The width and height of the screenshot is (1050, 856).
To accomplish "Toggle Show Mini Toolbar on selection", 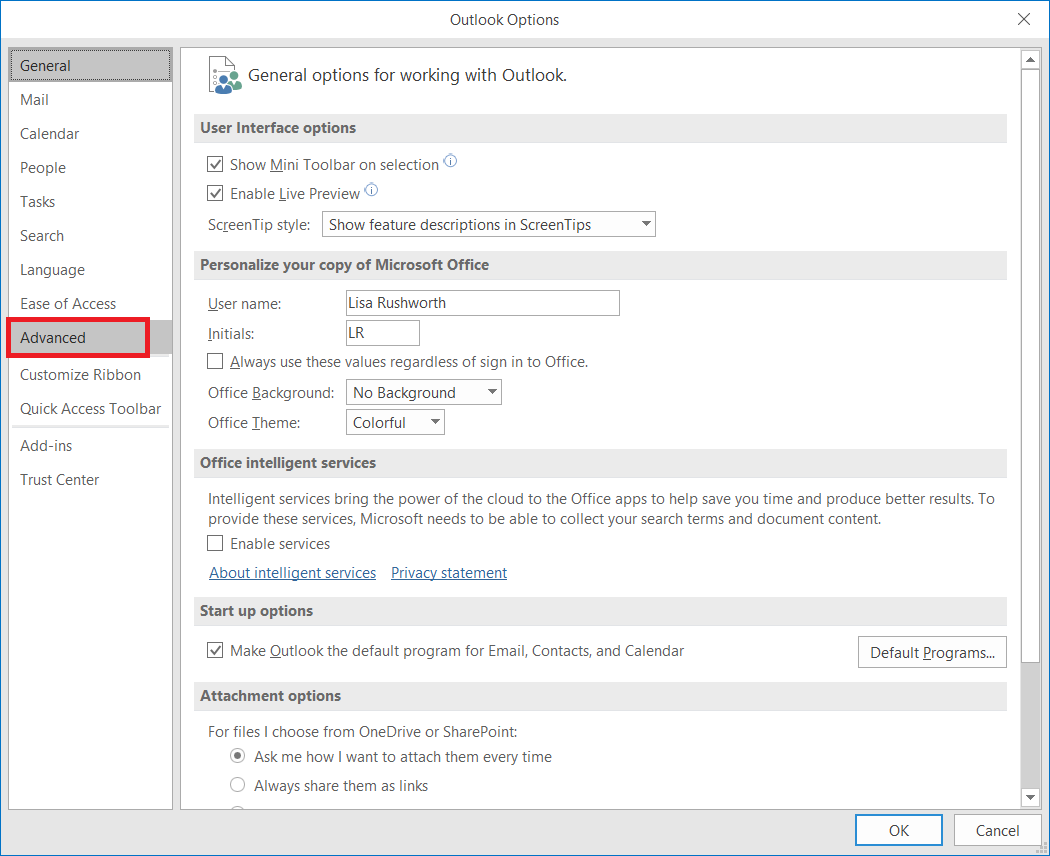I will click(215, 164).
